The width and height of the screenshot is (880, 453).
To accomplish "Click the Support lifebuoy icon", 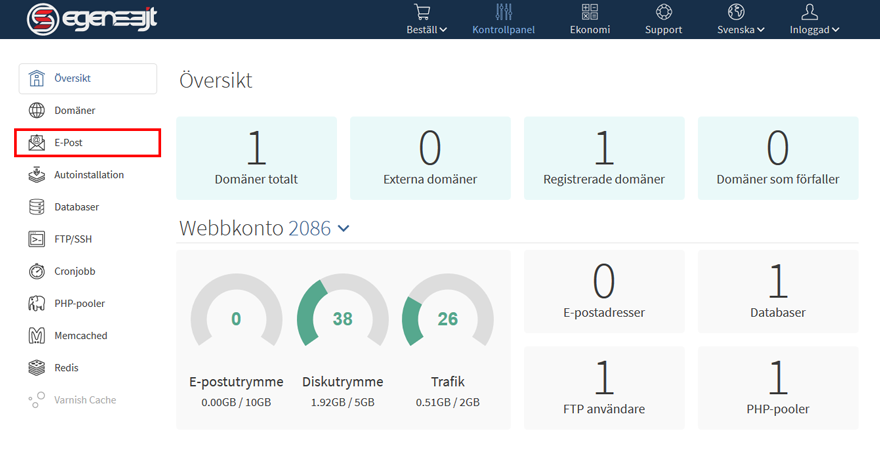I will (x=663, y=12).
